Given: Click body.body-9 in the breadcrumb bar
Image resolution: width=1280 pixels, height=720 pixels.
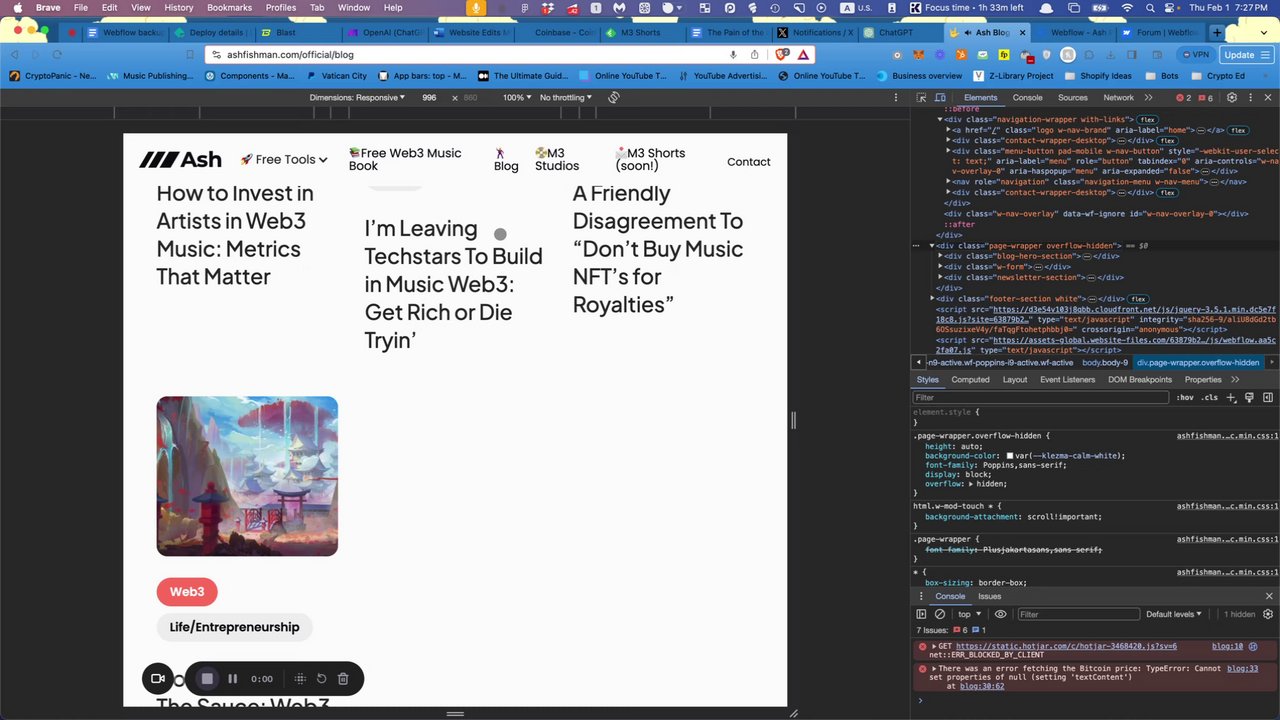Looking at the screenshot, I should point(1104,363).
